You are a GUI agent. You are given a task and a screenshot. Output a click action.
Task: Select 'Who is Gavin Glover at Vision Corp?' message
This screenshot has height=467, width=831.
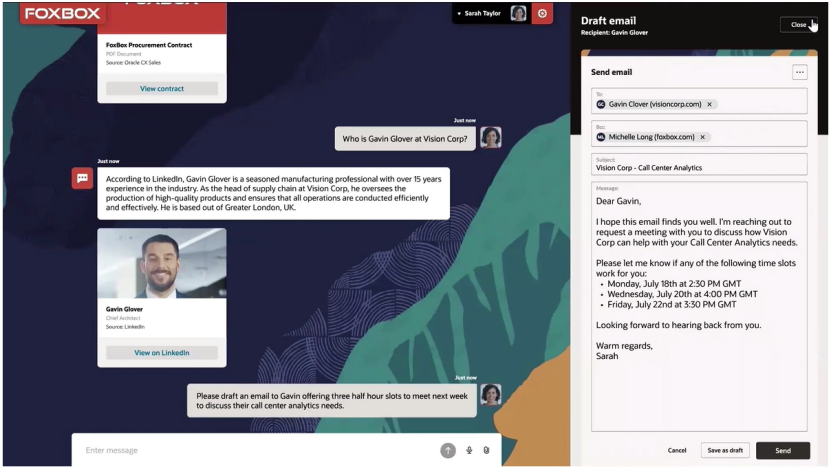tap(405, 139)
